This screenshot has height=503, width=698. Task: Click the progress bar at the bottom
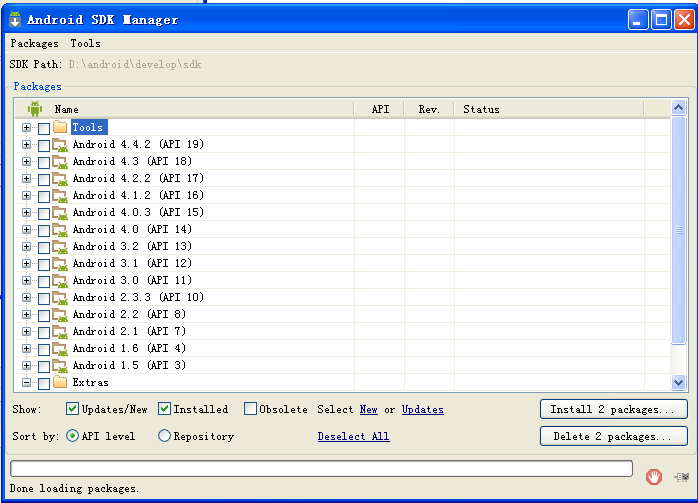(x=321, y=468)
